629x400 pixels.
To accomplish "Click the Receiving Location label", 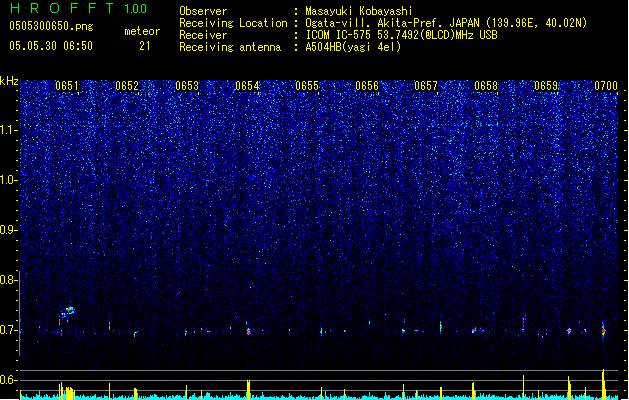I will [x=233, y=23].
